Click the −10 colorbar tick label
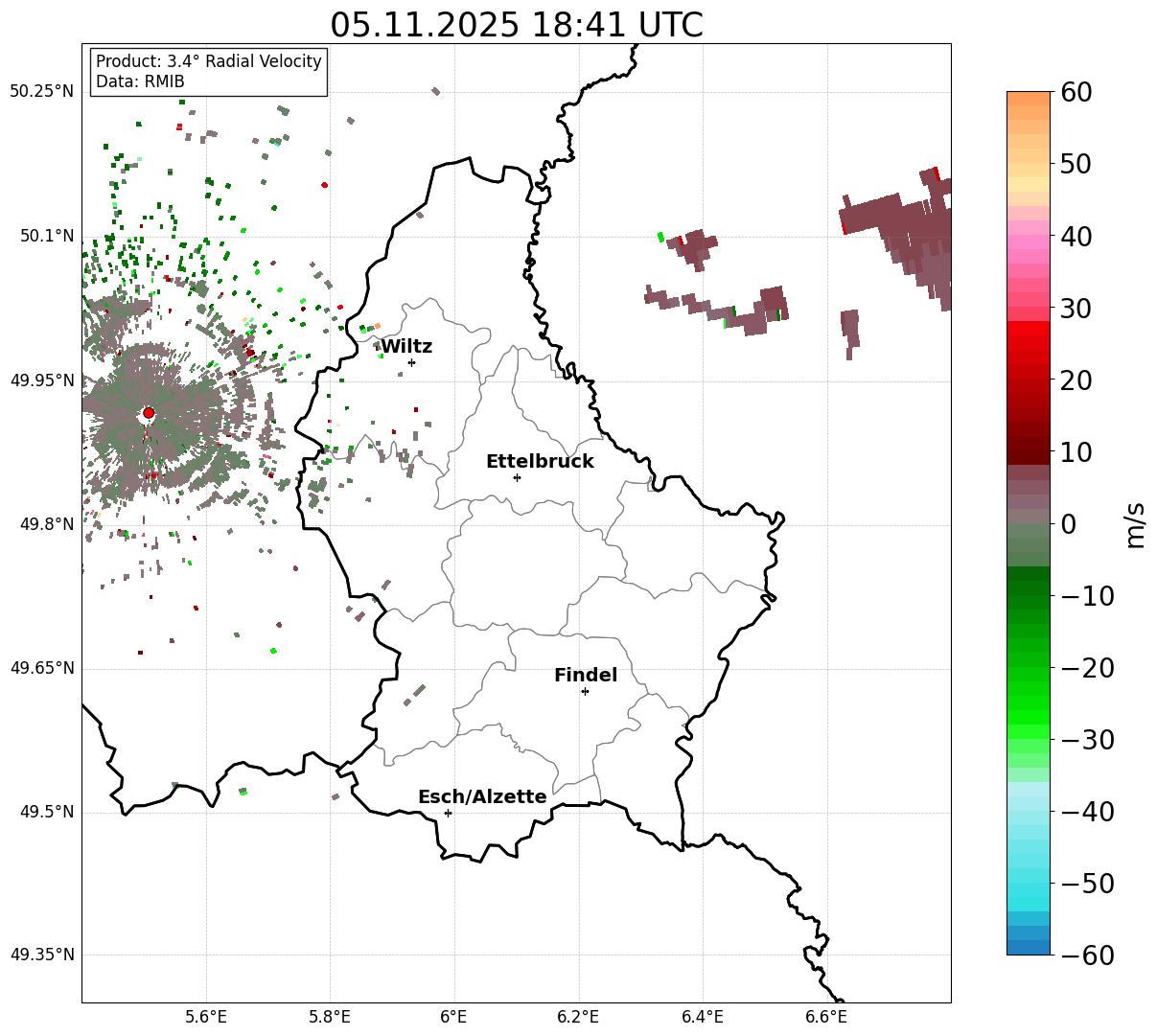This screenshot has height=1036, width=1157. (x=1087, y=596)
